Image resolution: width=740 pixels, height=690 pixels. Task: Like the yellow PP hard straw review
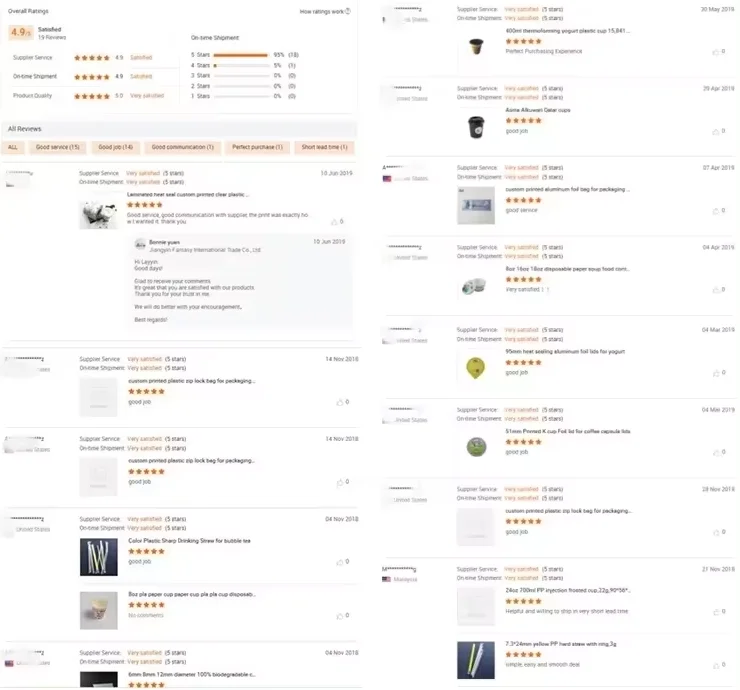714,665
